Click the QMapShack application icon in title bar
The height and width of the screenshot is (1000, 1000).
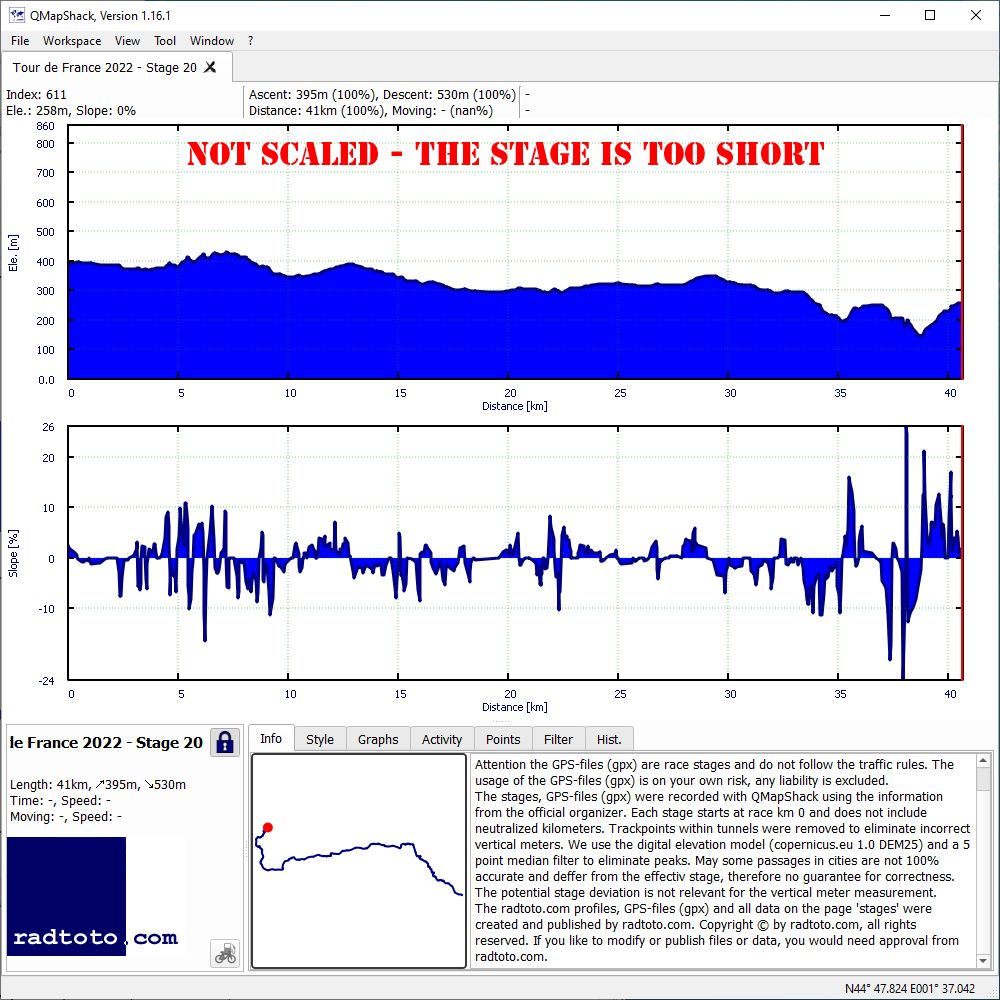[16, 15]
